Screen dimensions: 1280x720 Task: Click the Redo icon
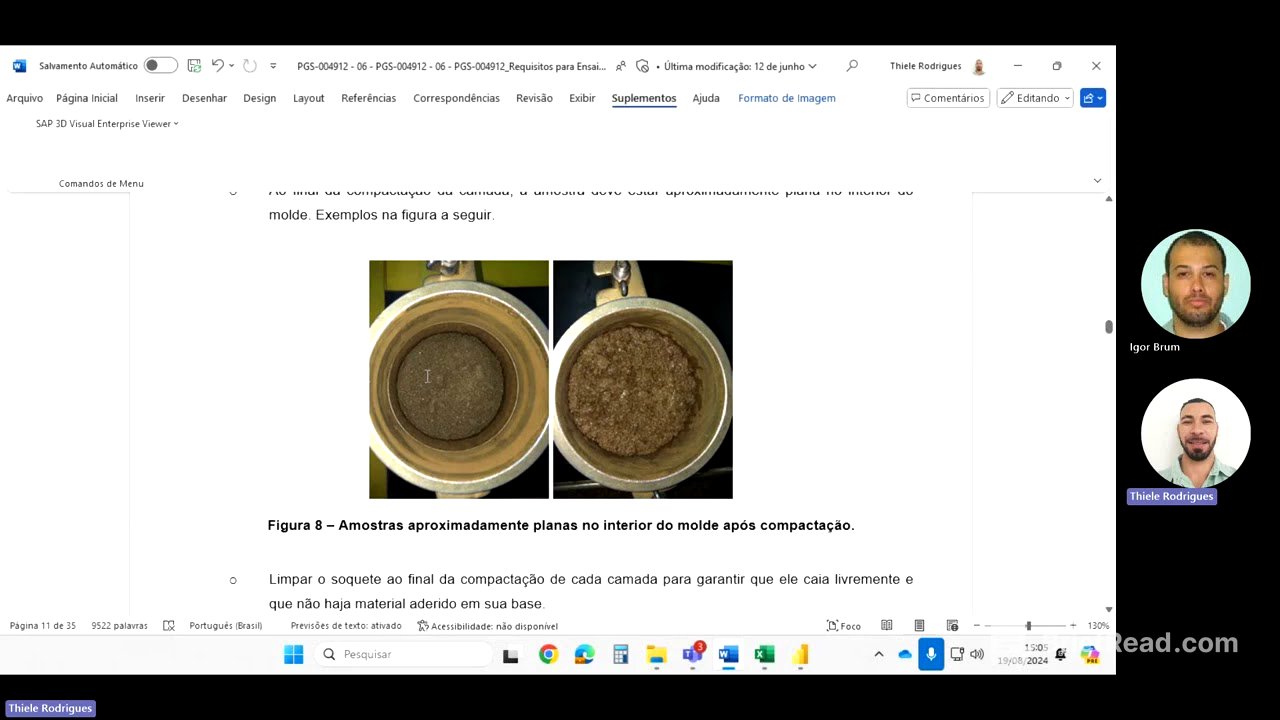[x=250, y=66]
